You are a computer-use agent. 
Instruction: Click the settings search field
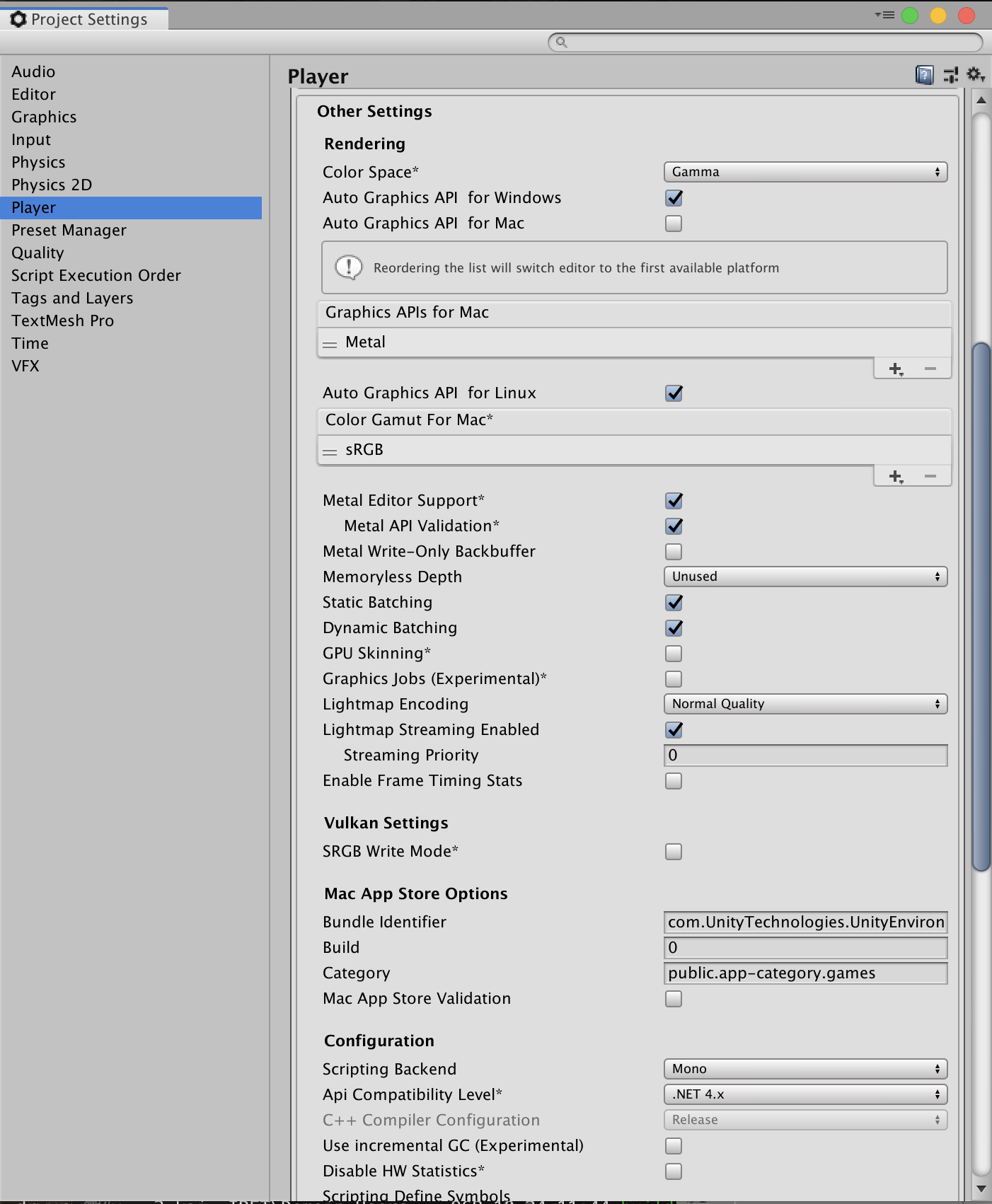[766, 42]
